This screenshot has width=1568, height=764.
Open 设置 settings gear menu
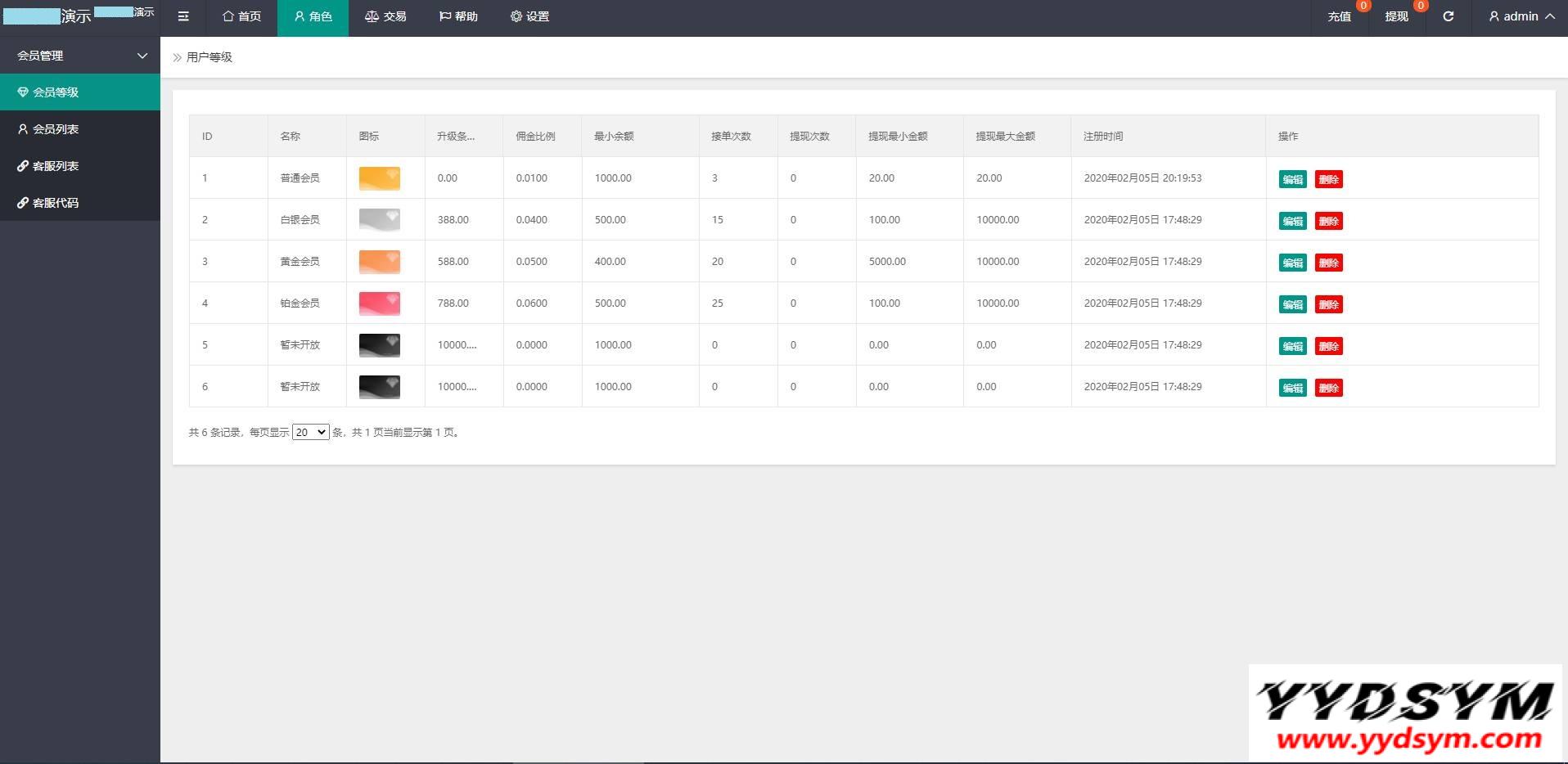[x=529, y=16]
